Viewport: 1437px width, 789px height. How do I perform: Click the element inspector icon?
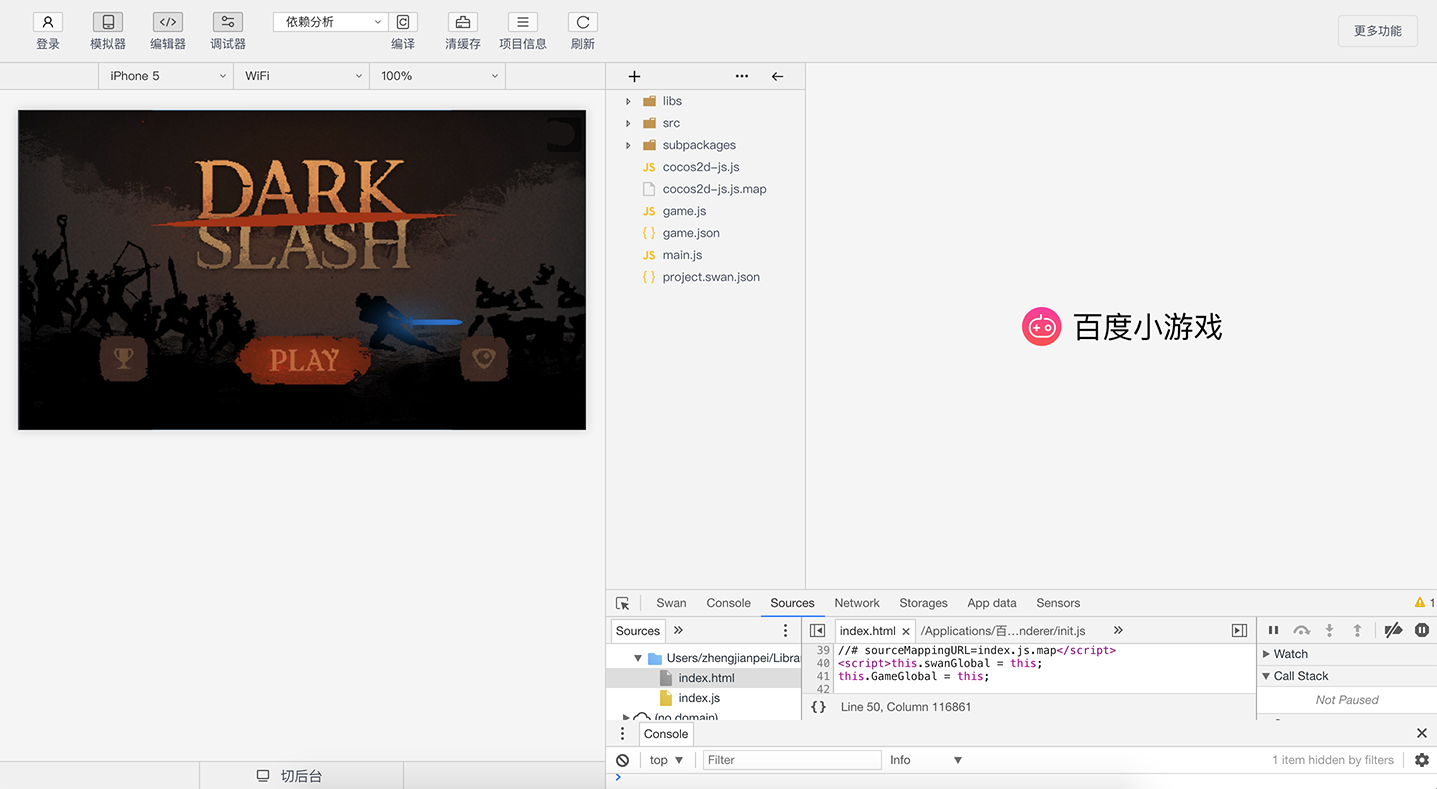pos(622,603)
